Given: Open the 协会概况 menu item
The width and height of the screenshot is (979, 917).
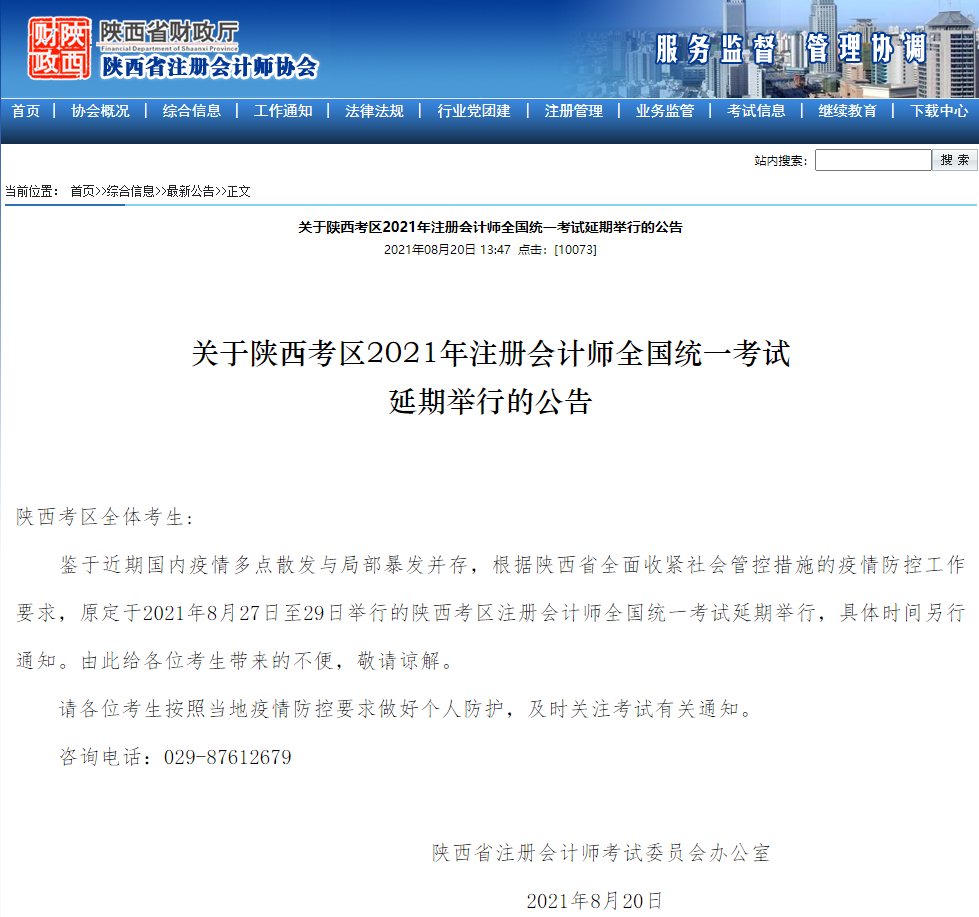Looking at the screenshot, I should [100, 111].
